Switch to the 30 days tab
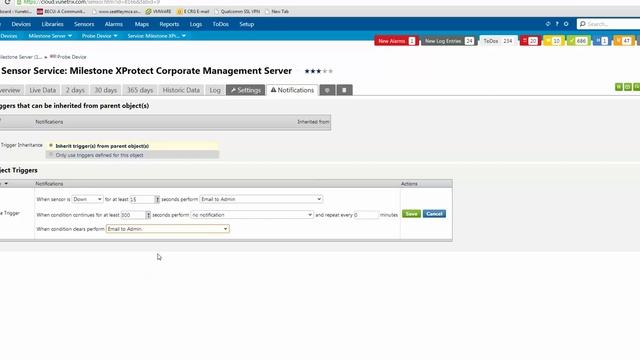This screenshot has width=640, height=360. 106,90
